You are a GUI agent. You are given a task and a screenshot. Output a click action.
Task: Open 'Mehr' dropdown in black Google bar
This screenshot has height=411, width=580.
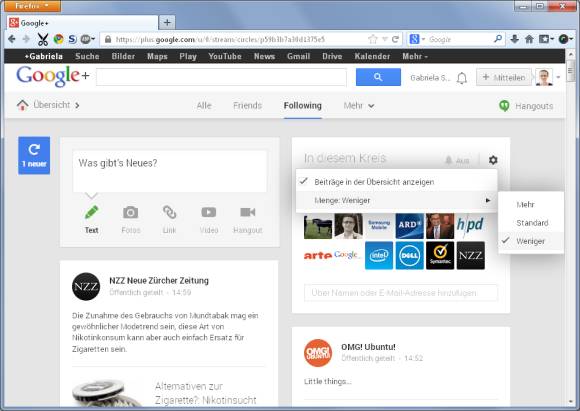pyautogui.click(x=415, y=56)
